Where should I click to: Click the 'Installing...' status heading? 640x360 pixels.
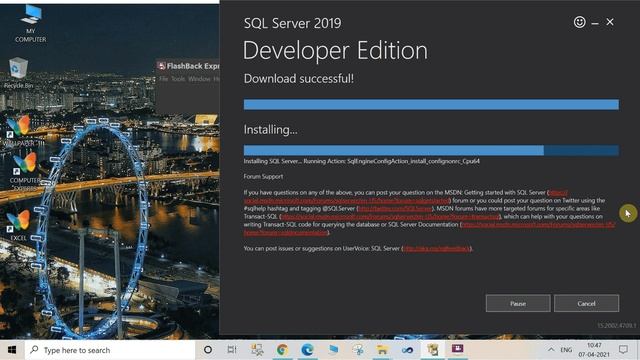click(271, 130)
